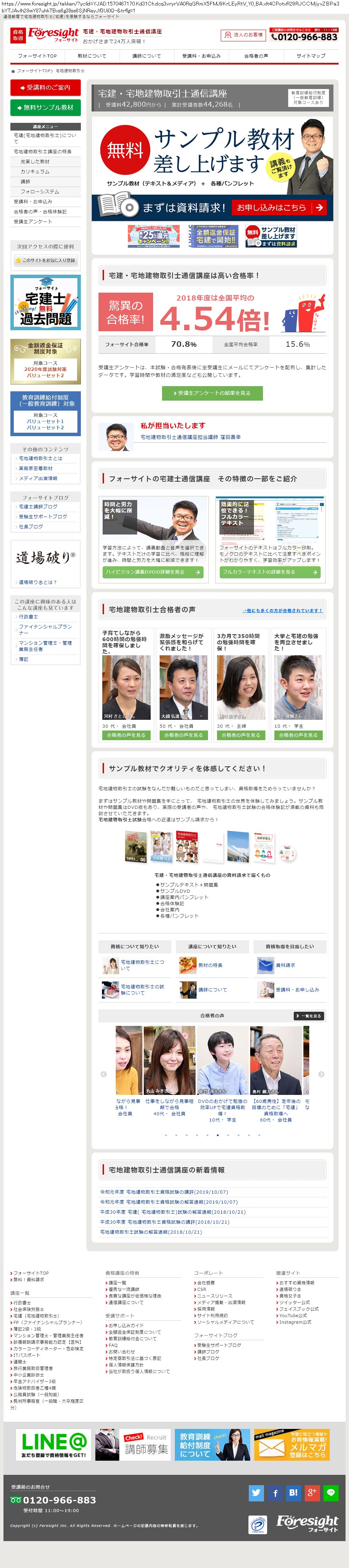Click the 法人のお客様 button
This screenshot has height=1568, width=349.
(x=243, y=35)
